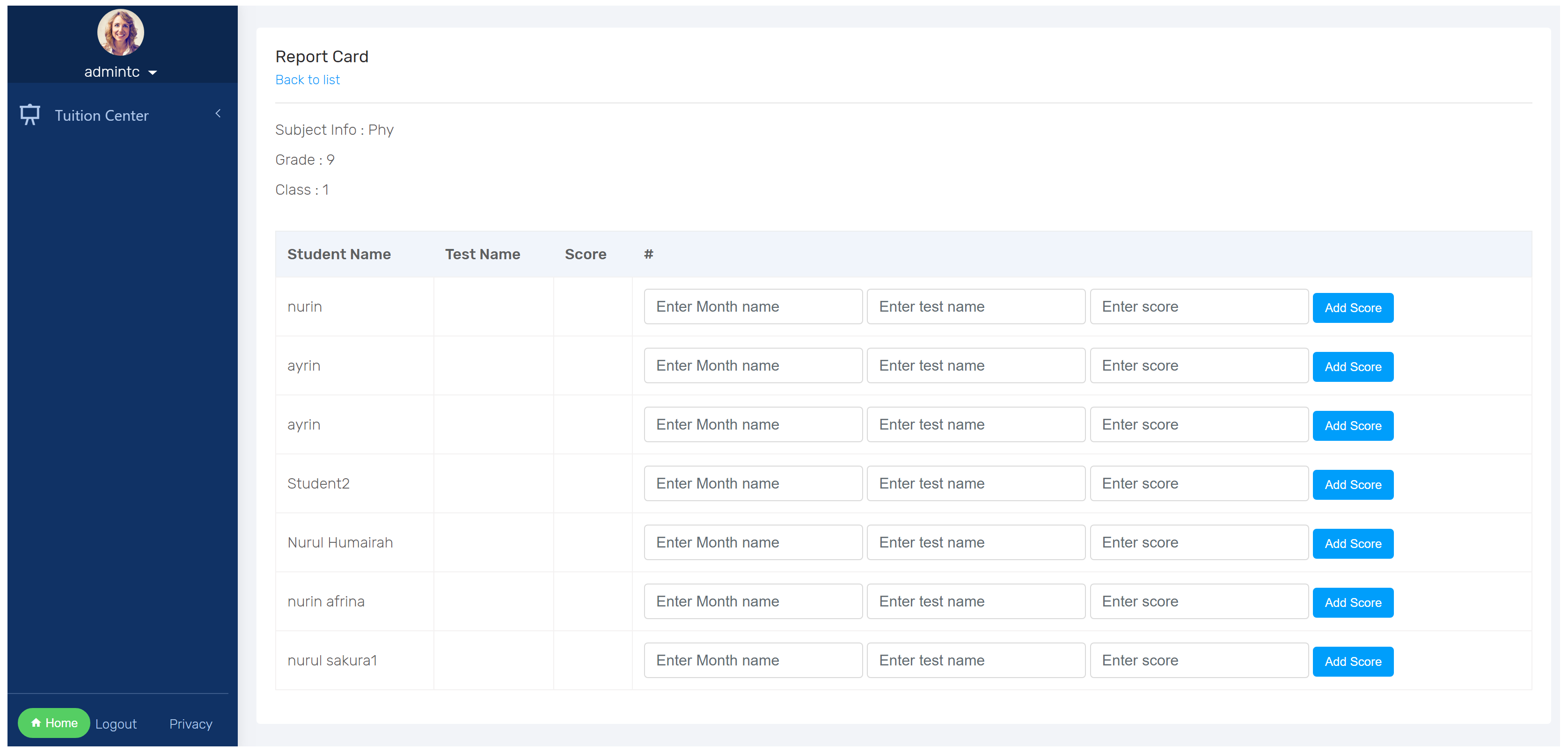This screenshot has width=1568, height=752.
Task: Click the score field for nurin row
Action: (1199, 307)
